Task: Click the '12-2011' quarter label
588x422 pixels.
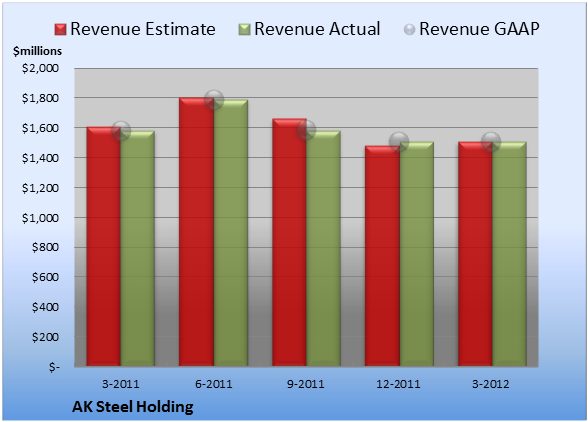Action: (399, 384)
